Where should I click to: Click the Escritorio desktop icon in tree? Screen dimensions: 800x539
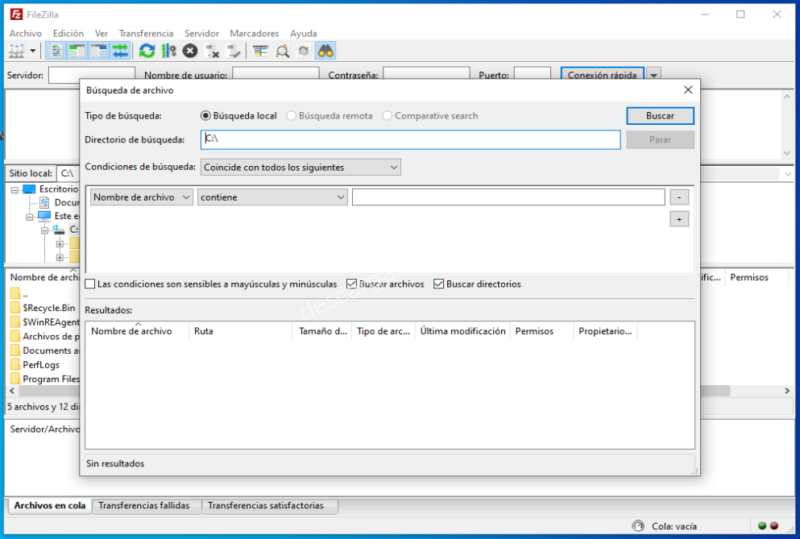(x=30, y=189)
